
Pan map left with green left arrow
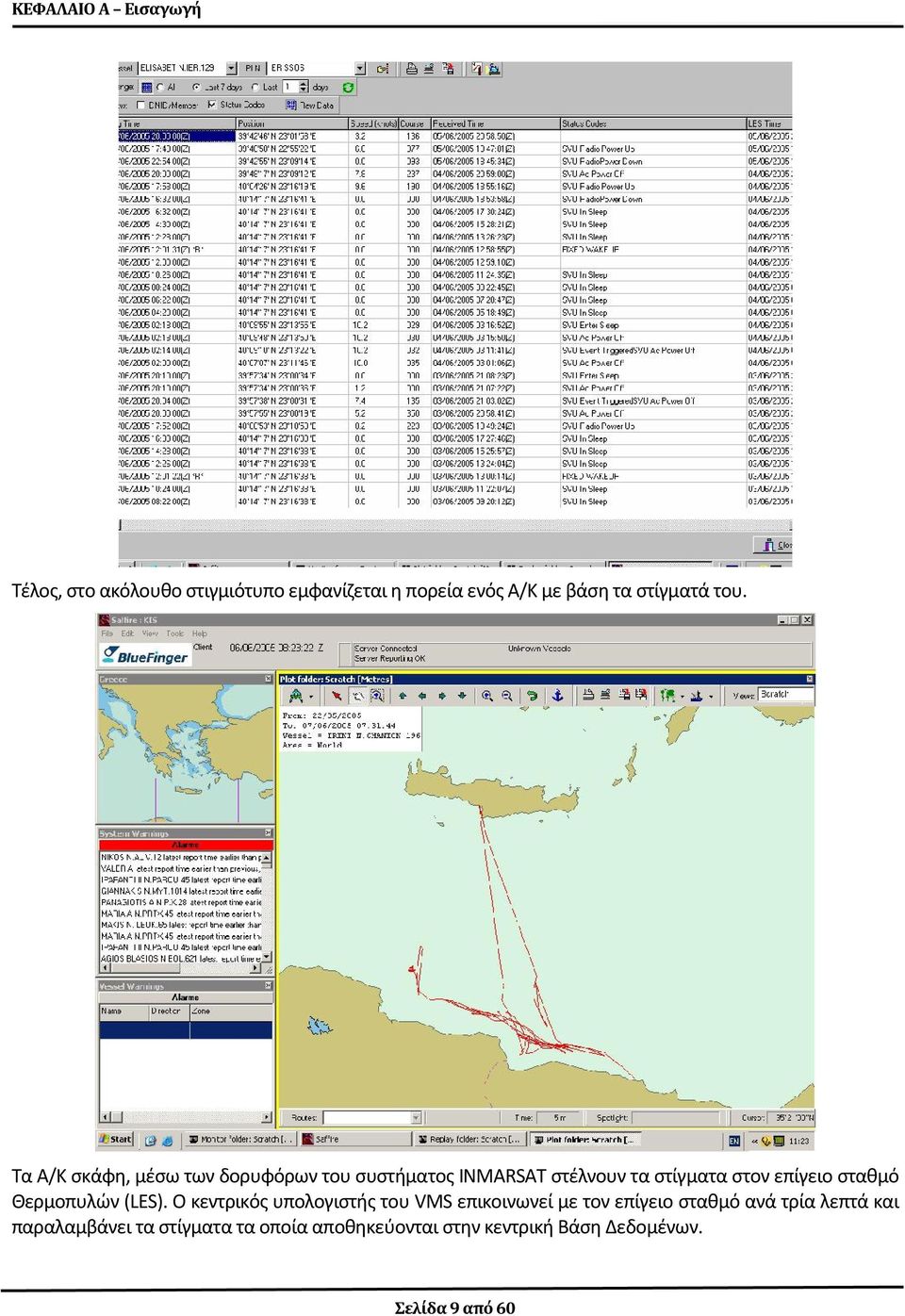point(422,696)
